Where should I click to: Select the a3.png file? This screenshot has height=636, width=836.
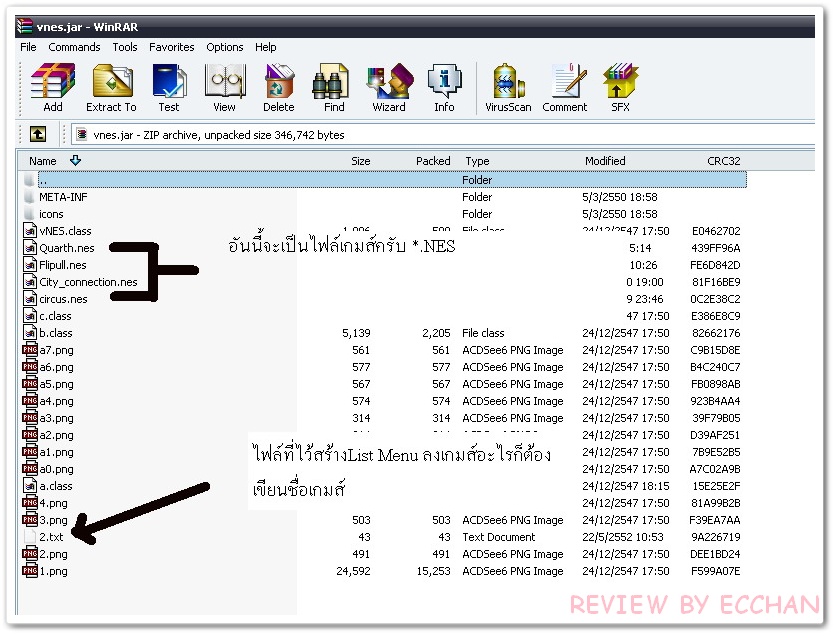point(57,418)
